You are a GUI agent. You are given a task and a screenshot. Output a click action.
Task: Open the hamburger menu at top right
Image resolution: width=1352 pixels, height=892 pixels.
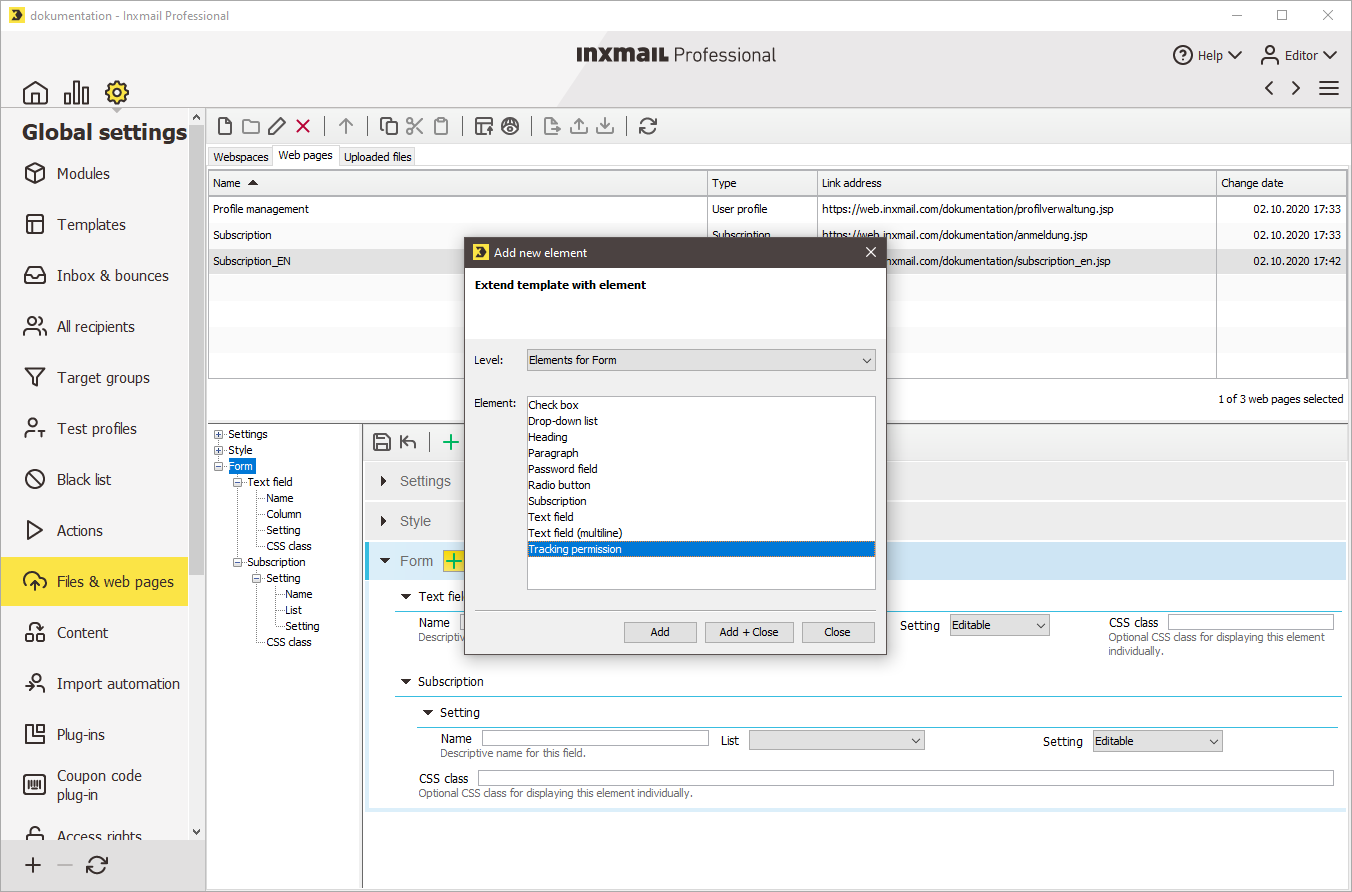1329,88
